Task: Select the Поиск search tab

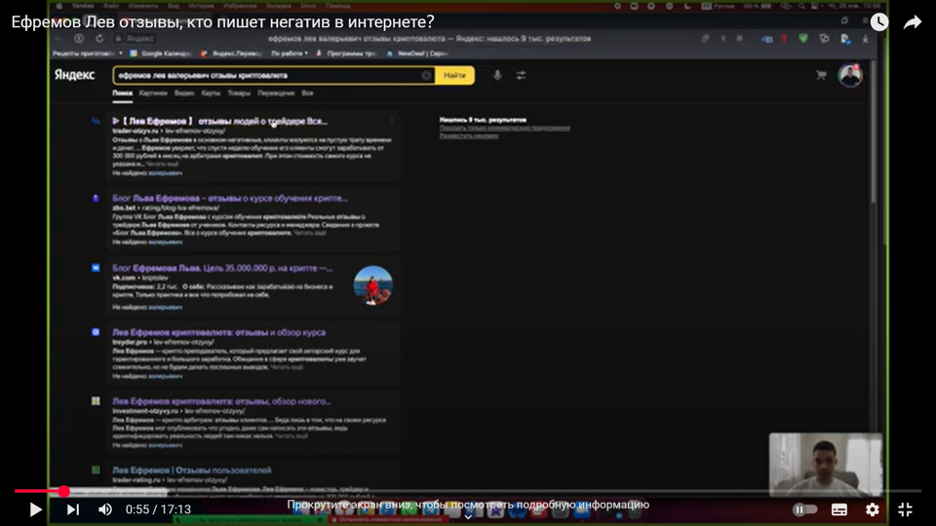Action: coord(122,93)
